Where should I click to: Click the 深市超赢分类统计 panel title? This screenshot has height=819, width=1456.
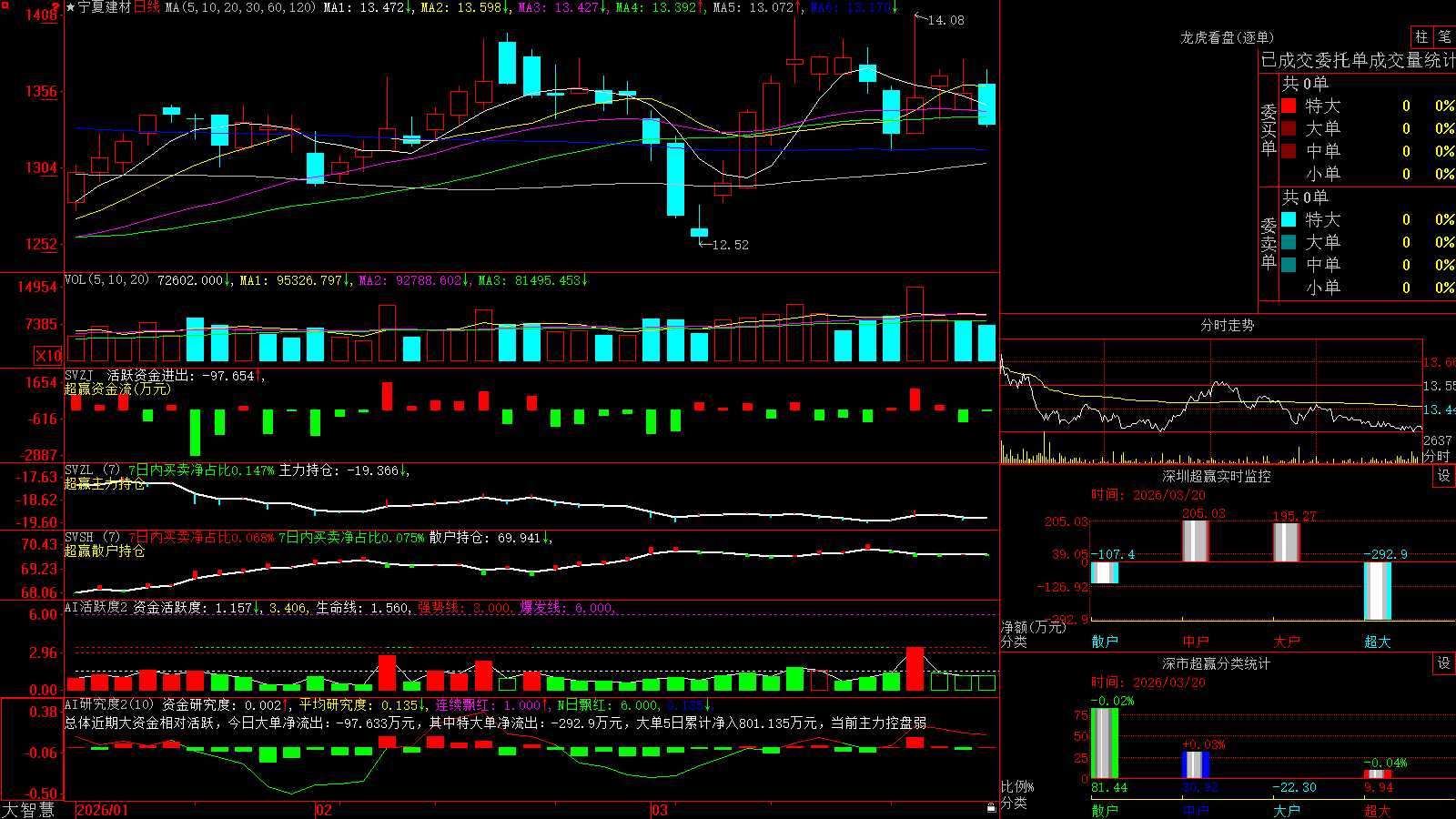coord(1217,663)
